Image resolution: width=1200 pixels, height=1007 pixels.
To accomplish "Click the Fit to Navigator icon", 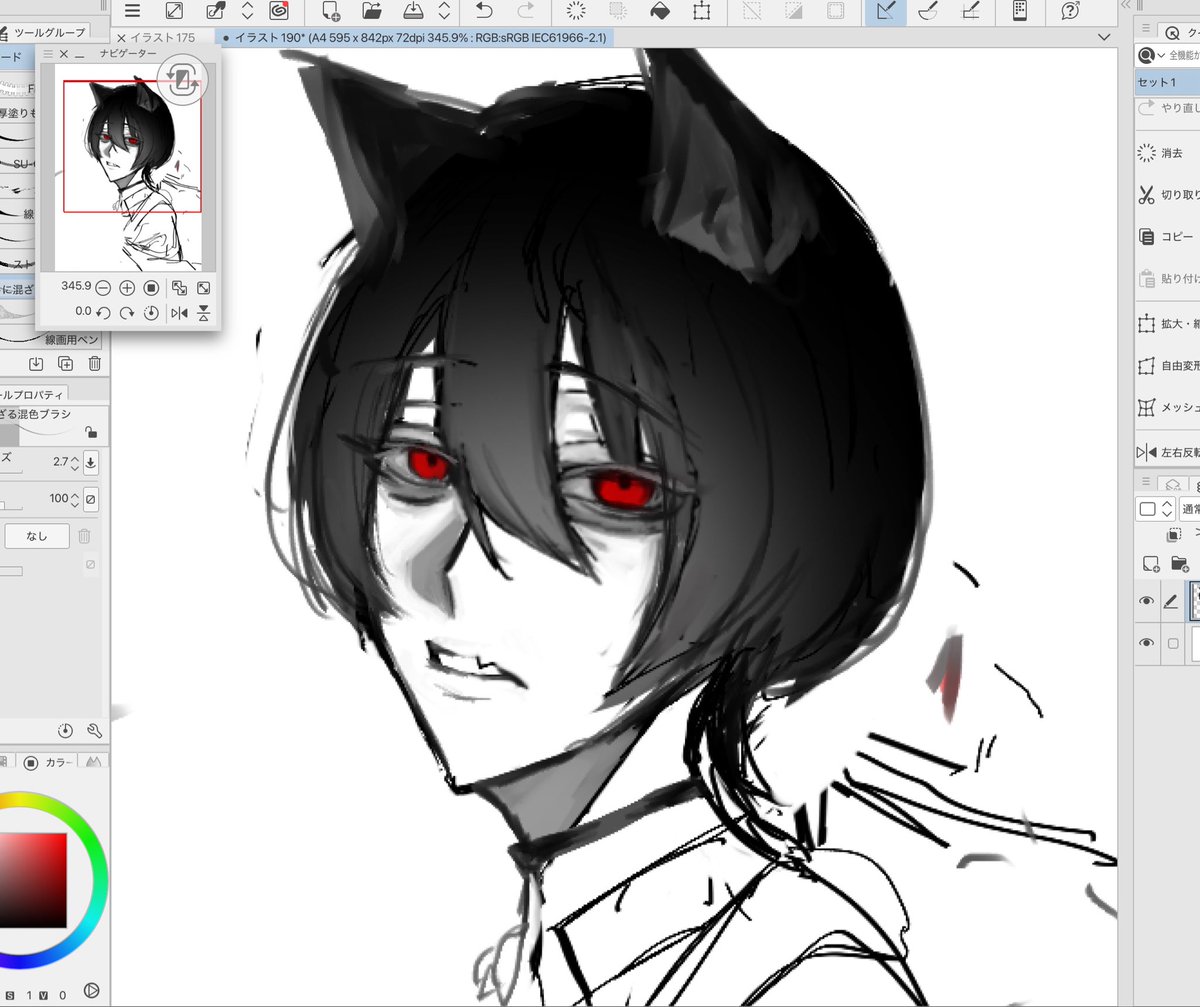I will pos(179,288).
